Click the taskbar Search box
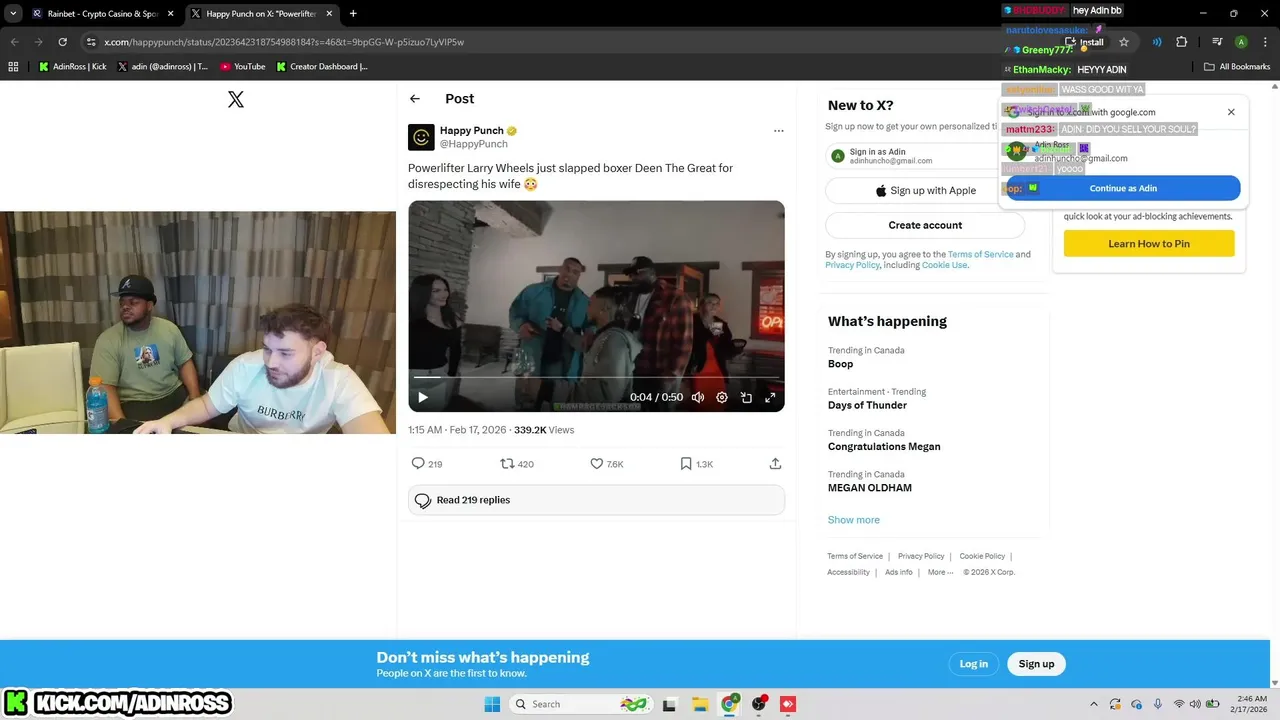The image size is (1280, 720). 580,704
